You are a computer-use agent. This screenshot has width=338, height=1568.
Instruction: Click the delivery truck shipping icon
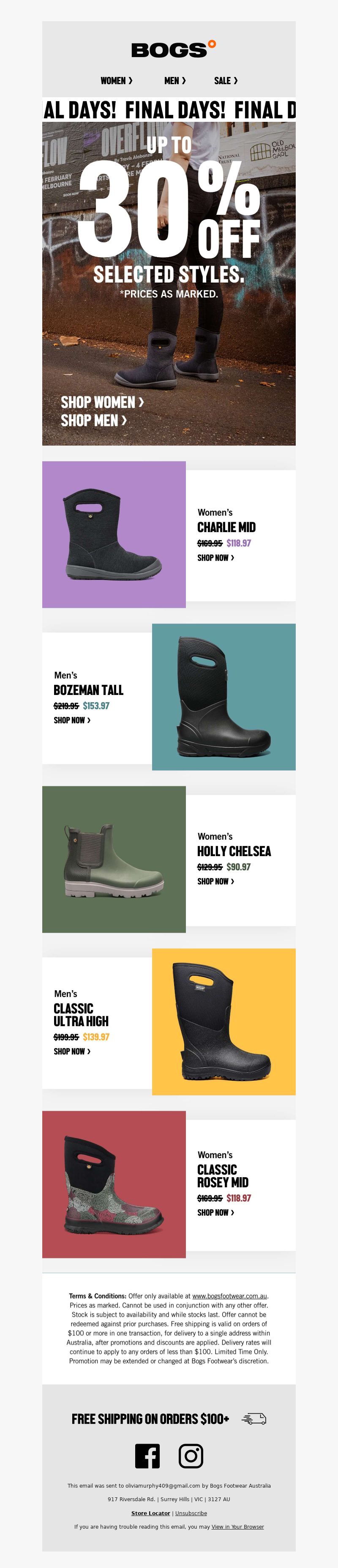254,1419
